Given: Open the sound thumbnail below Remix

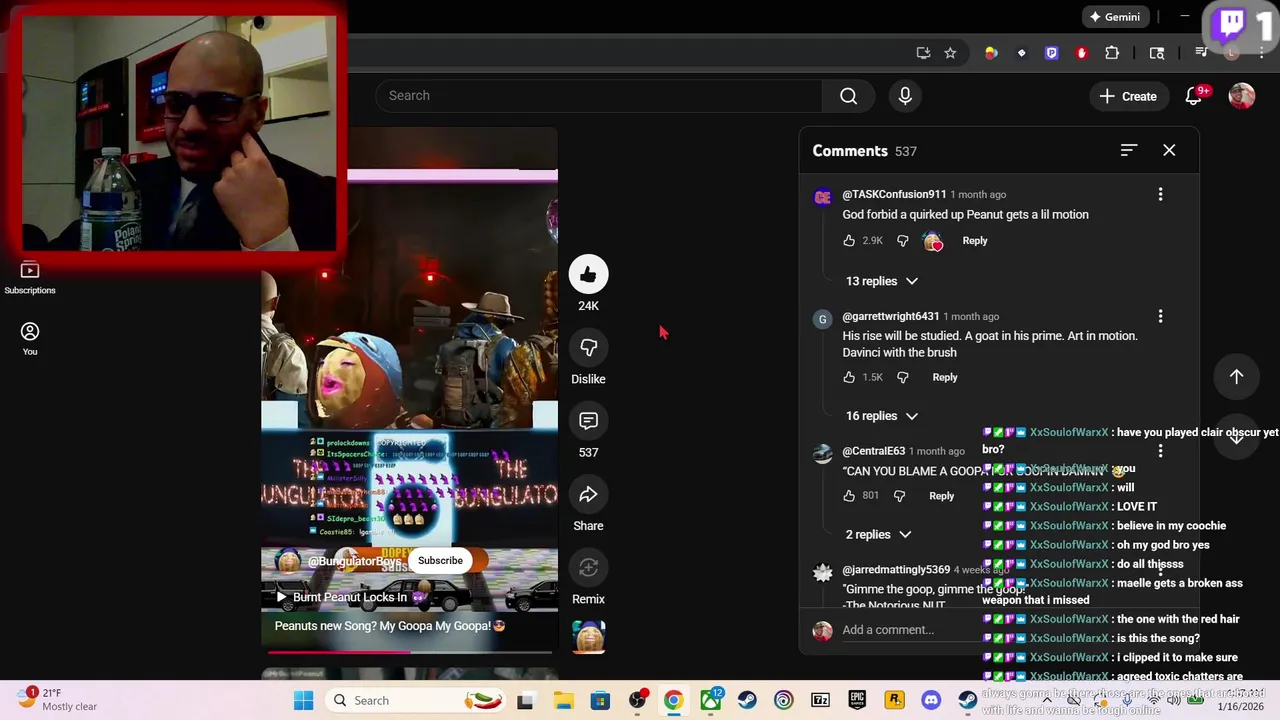Looking at the screenshot, I should (x=588, y=637).
